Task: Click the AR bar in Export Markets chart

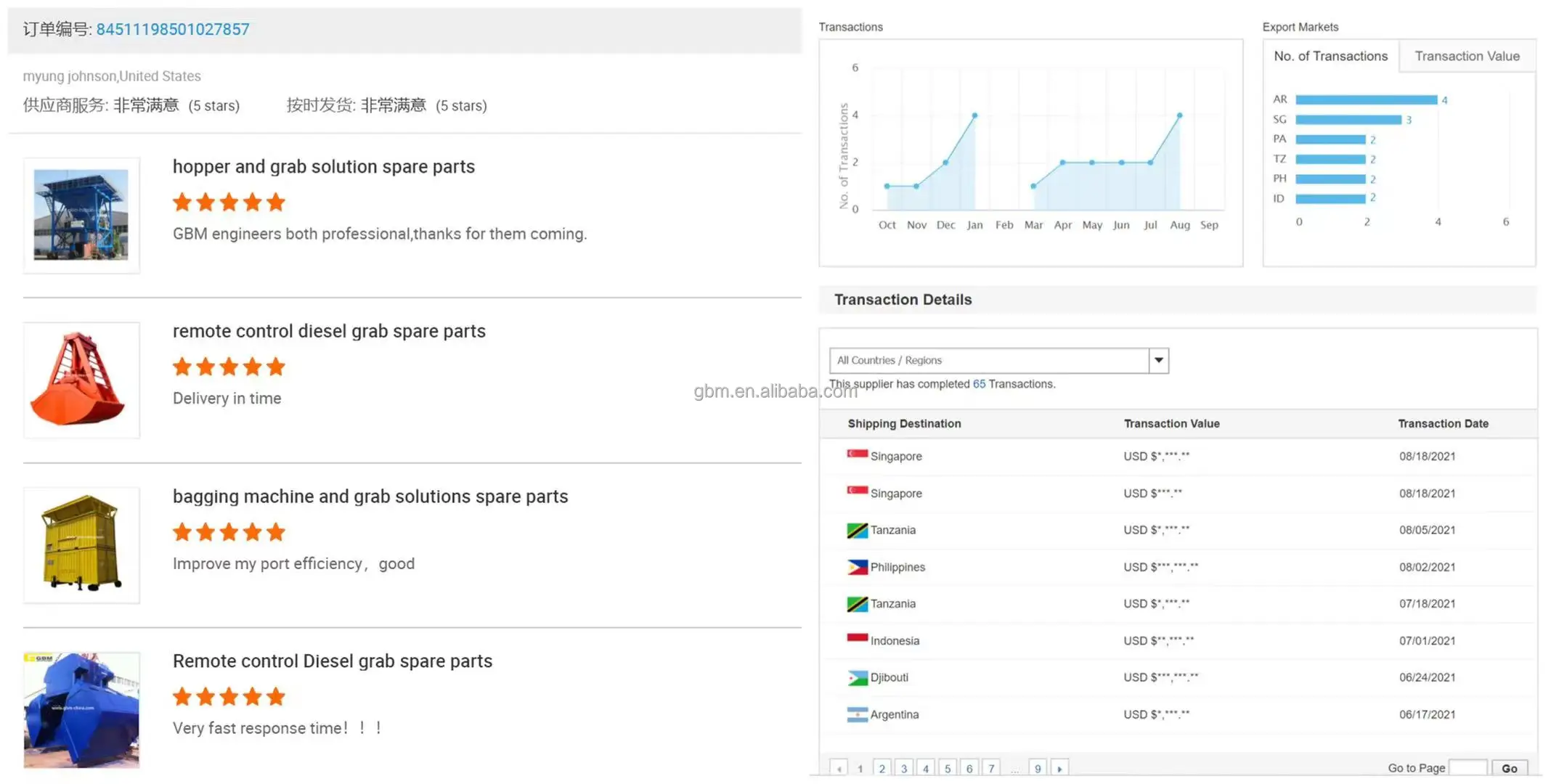Action: 1365,99
